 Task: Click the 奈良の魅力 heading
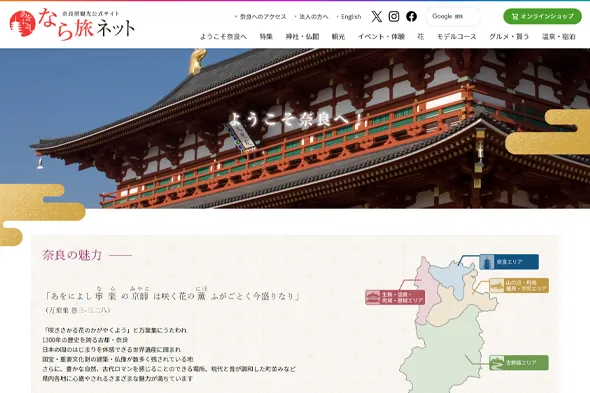click(72, 255)
